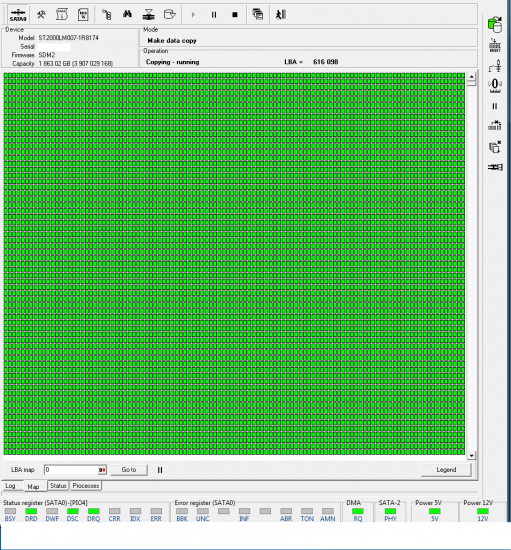
Task: Click the power switch circuit icon
Action: tap(495, 66)
